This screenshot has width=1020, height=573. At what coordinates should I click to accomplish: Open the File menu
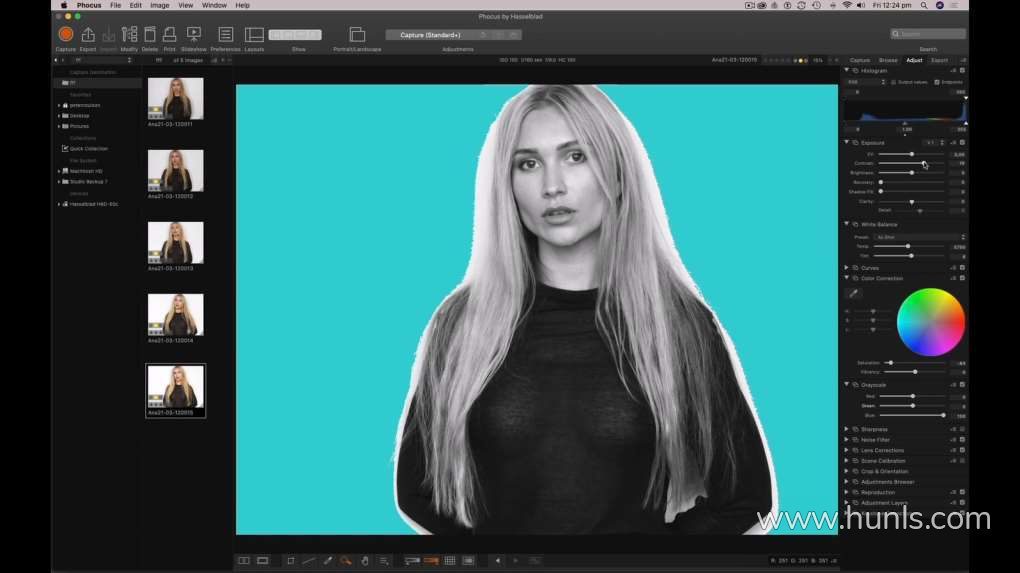click(115, 5)
